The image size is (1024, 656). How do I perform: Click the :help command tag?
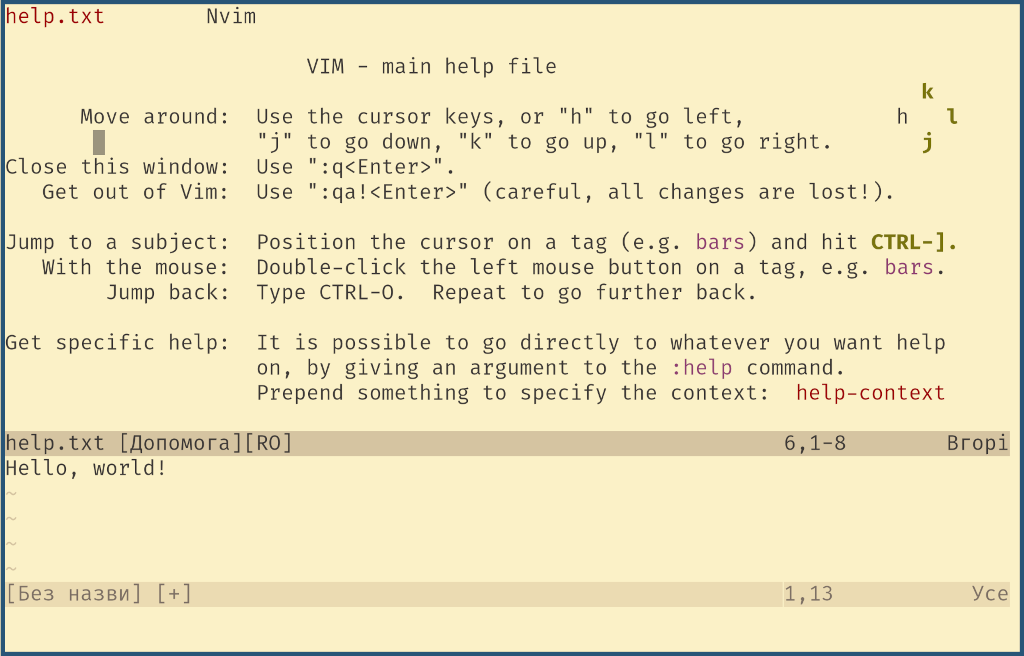click(703, 368)
